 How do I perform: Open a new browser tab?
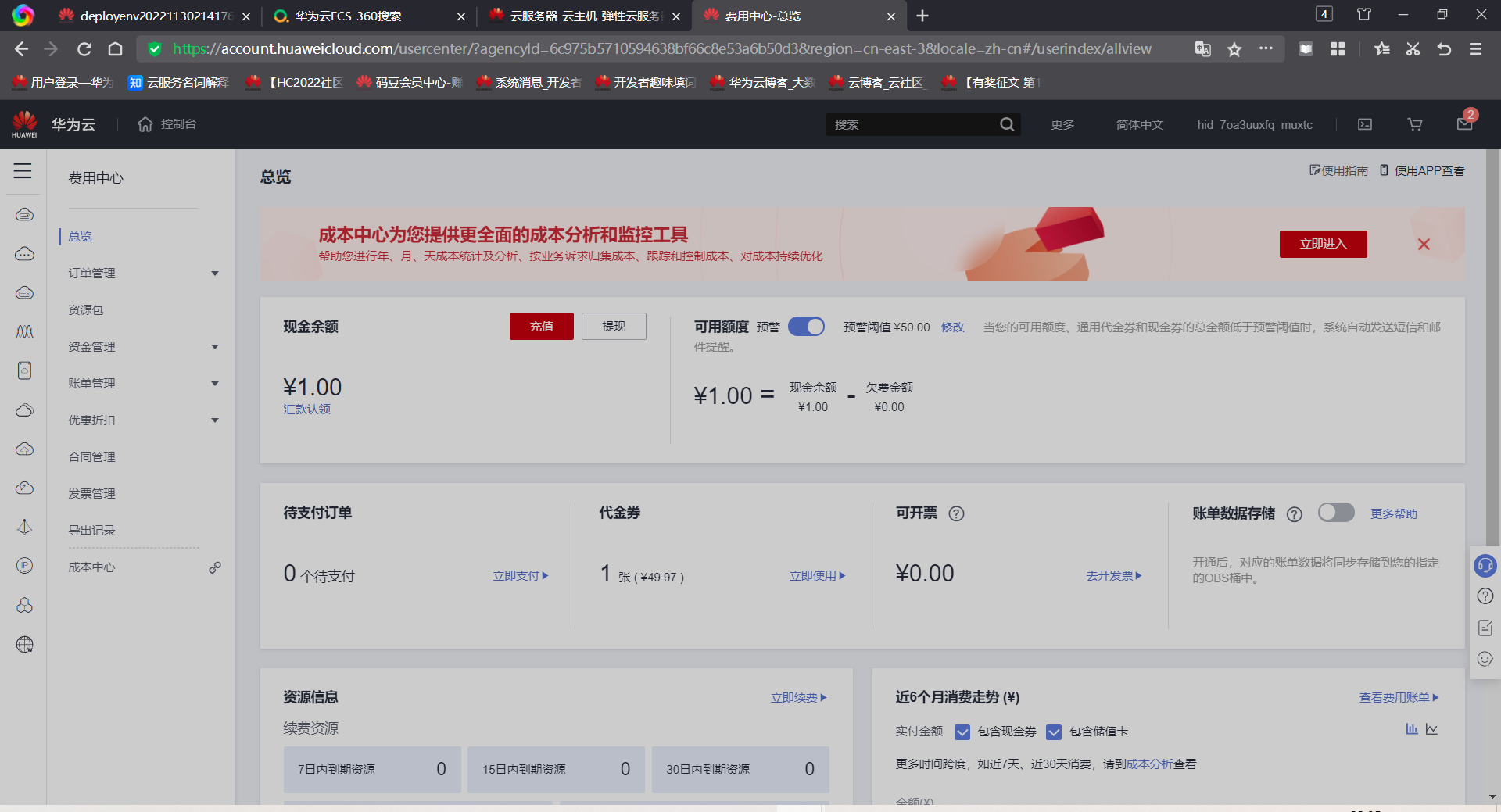click(922, 16)
